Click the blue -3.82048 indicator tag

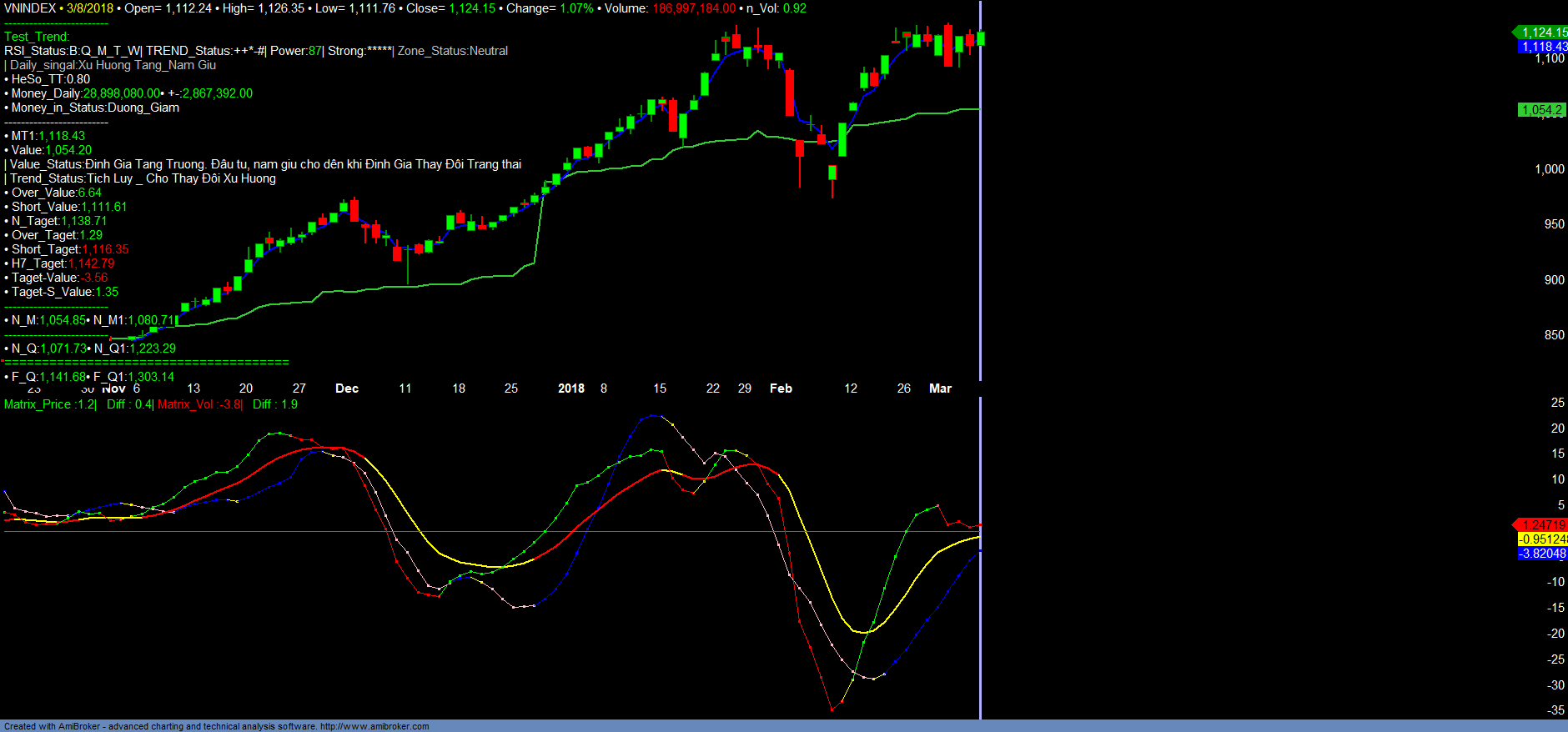click(x=1542, y=554)
